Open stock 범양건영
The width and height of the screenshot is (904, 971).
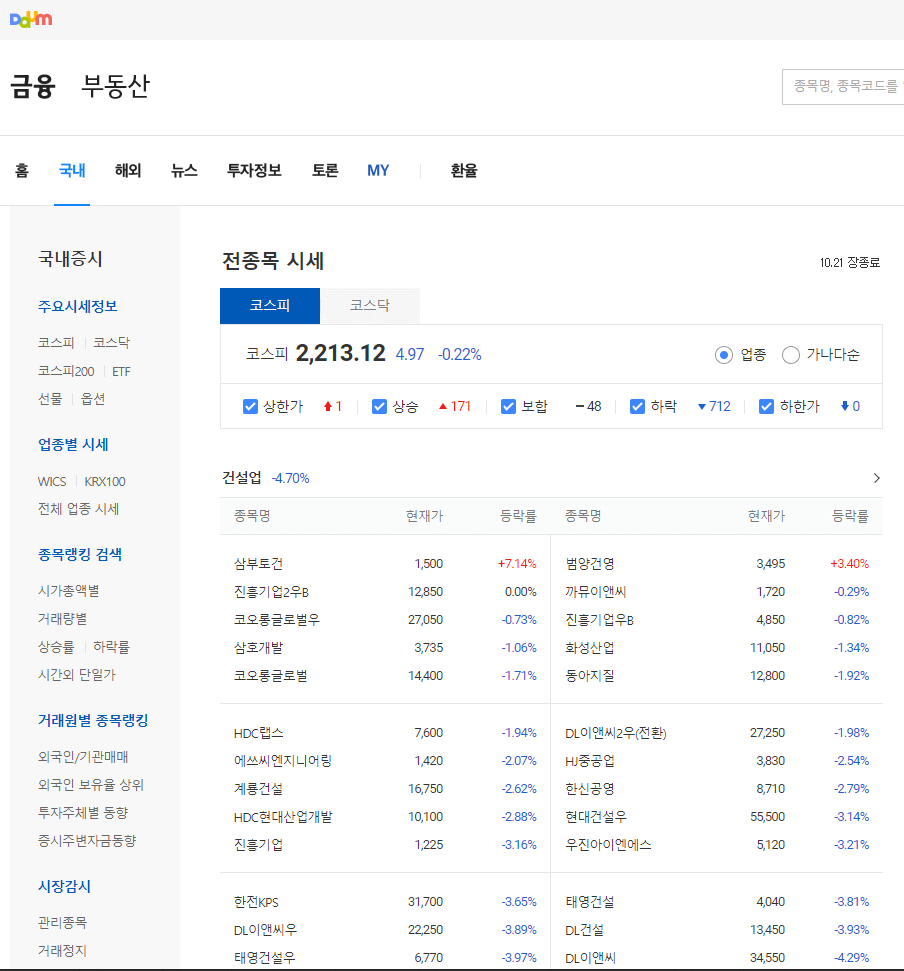coord(589,564)
